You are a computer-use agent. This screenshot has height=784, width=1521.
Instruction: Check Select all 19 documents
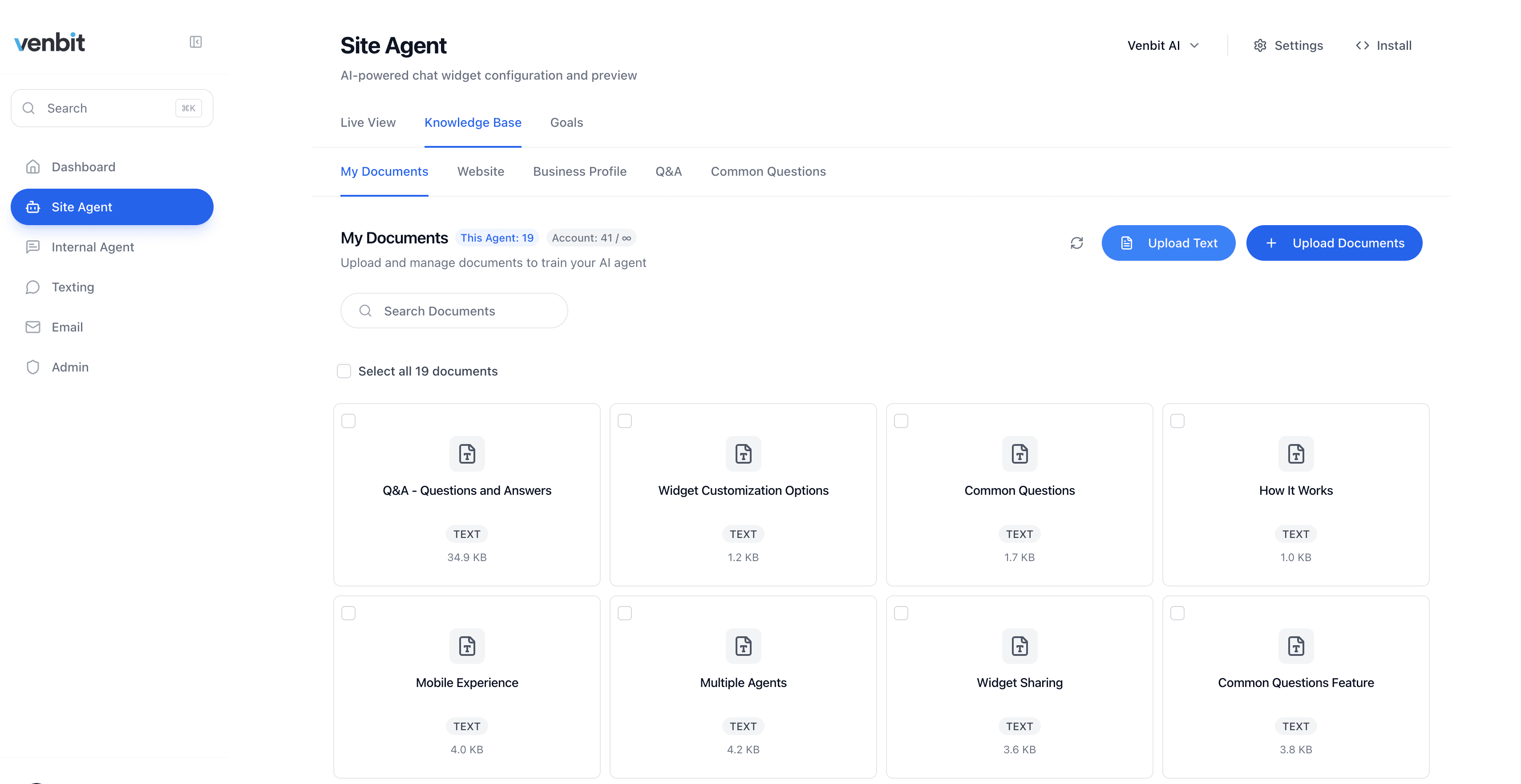click(x=344, y=371)
